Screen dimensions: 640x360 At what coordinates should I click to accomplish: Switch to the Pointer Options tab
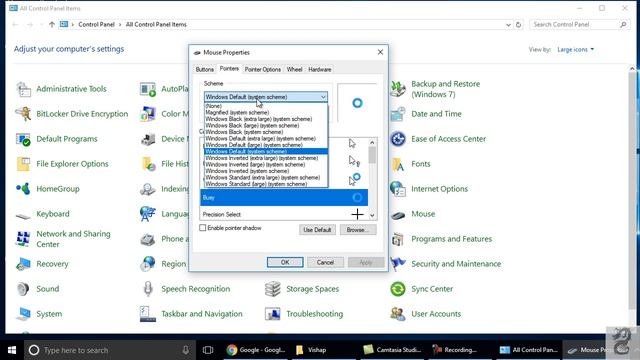(x=262, y=69)
